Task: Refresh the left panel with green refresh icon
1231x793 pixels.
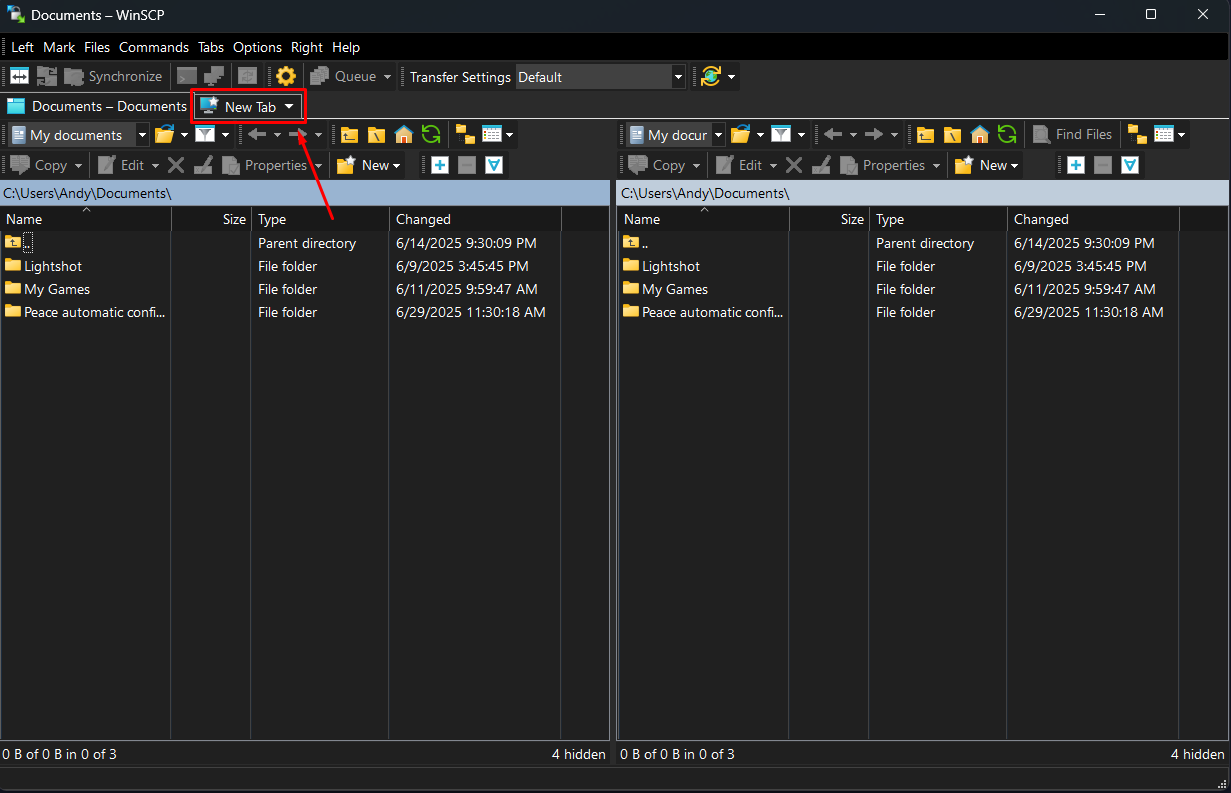Action: pos(431,134)
